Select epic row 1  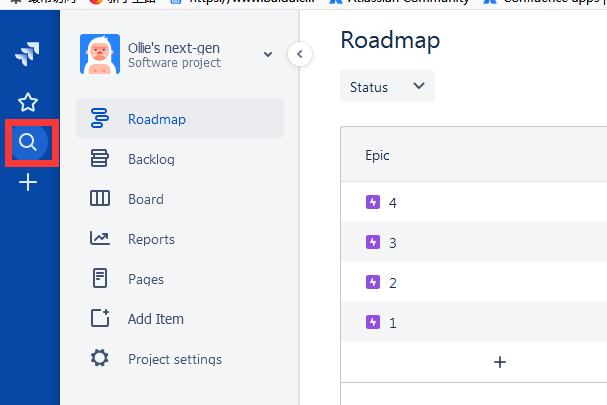pyautogui.click(x=474, y=322)
